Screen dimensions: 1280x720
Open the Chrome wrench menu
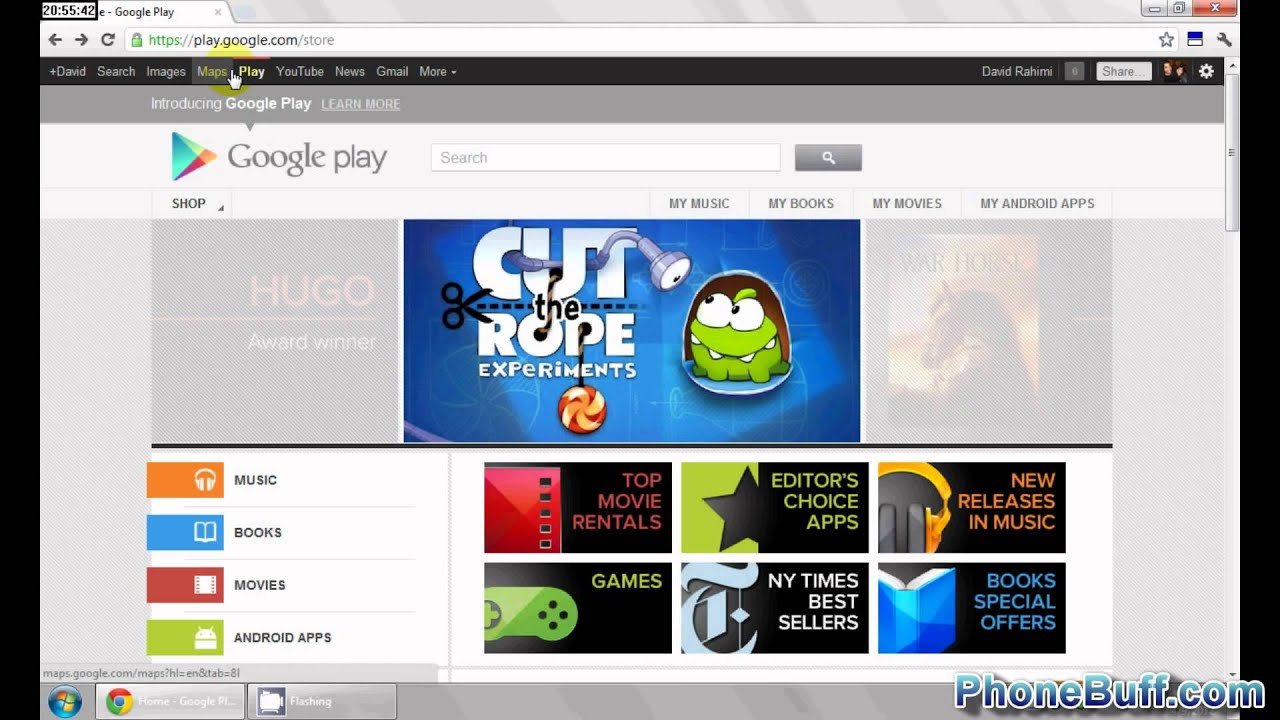click(x=1224, y=40)
